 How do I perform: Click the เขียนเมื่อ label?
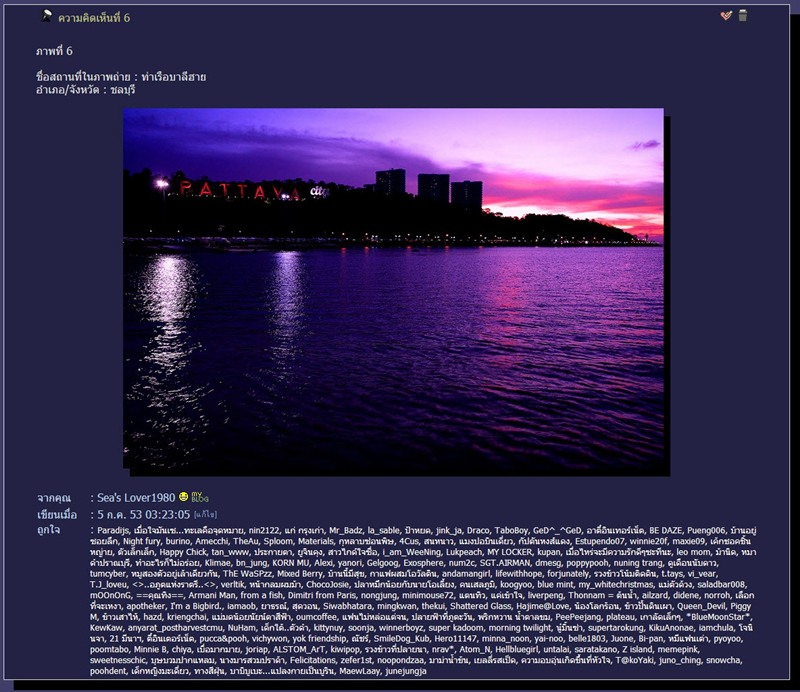[57, 514]
